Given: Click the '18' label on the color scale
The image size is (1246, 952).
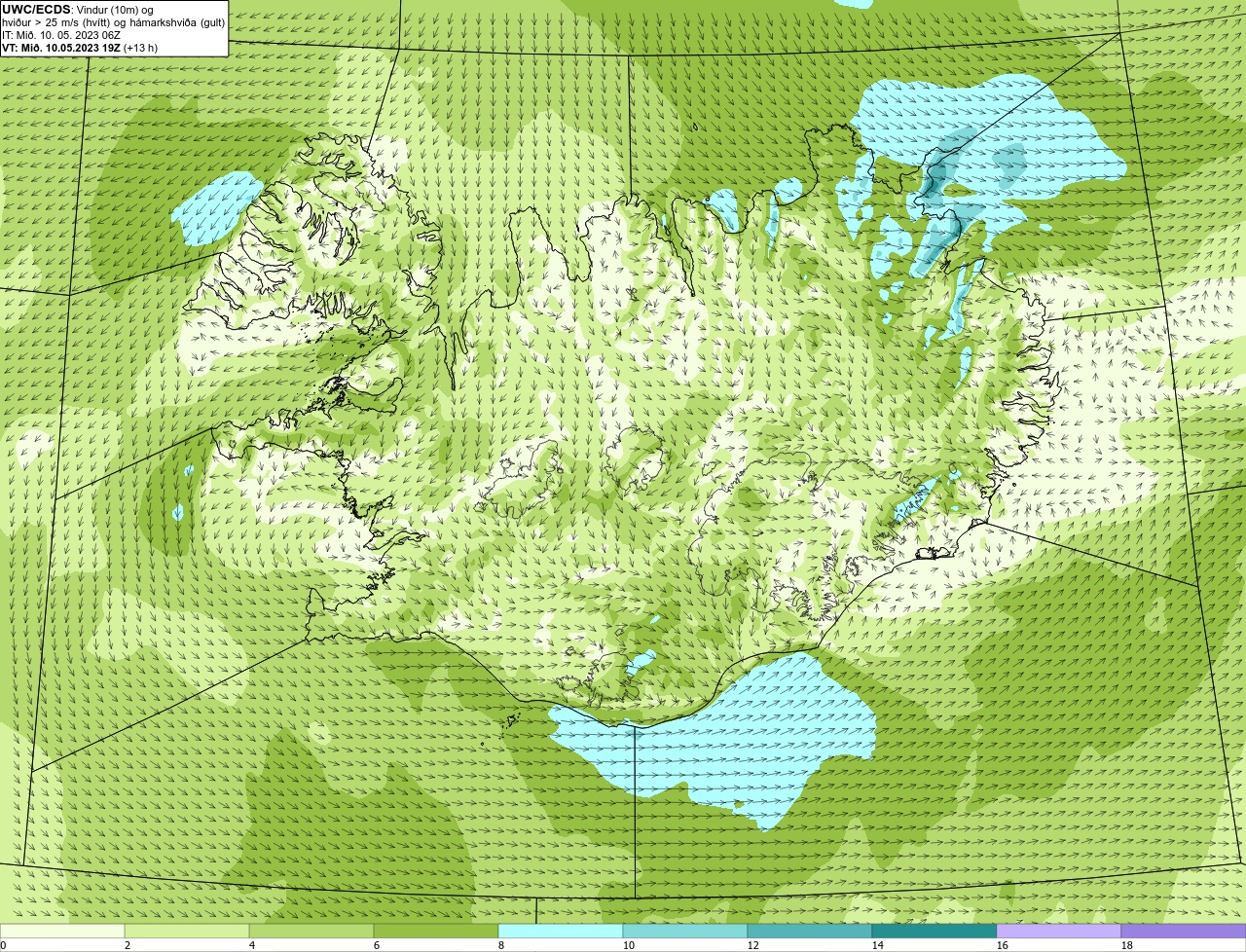Looking at the screenshot, I should point(1127,945).
